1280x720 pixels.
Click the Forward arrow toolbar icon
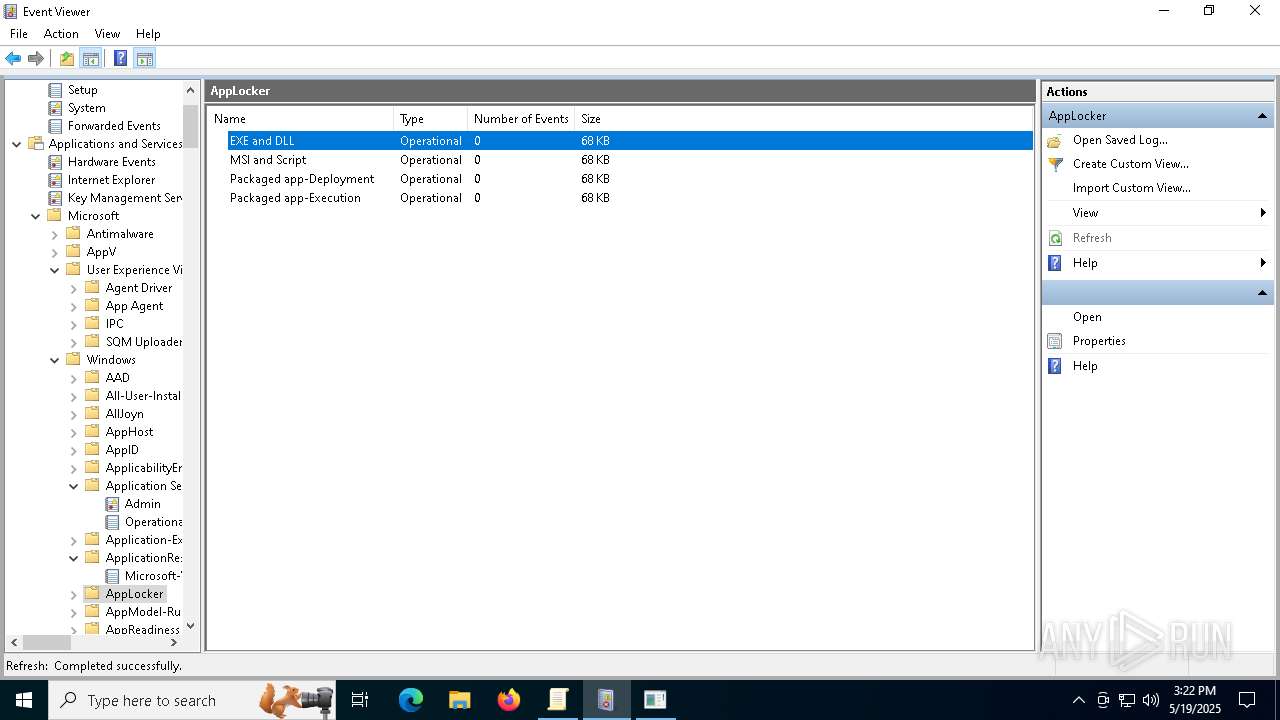(x=36, y=59)
